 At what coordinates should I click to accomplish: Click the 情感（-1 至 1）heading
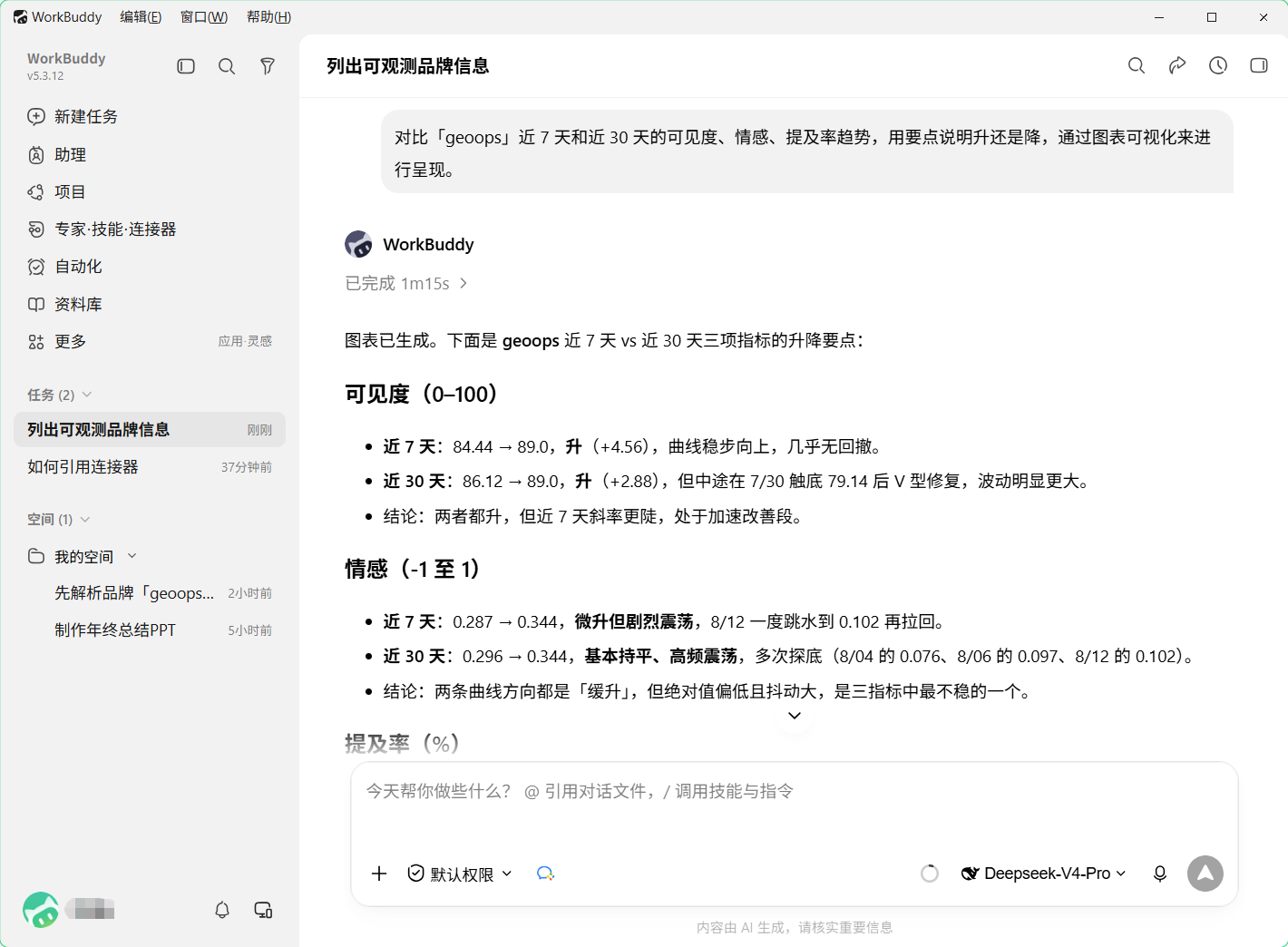[413, 569]
